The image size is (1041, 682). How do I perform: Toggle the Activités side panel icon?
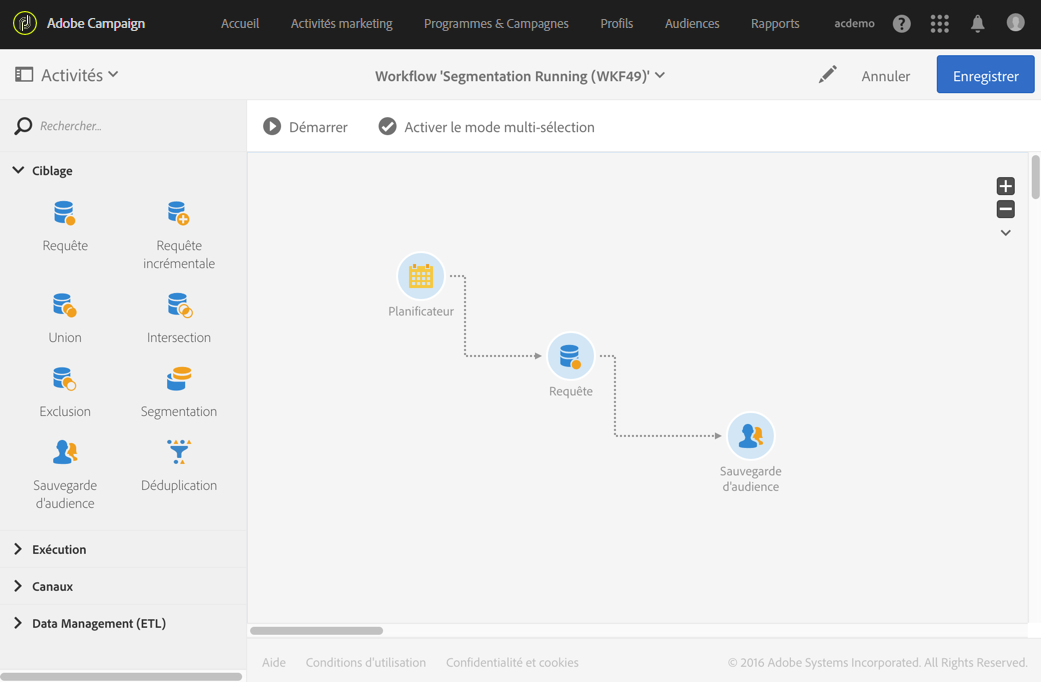point(24,75)
